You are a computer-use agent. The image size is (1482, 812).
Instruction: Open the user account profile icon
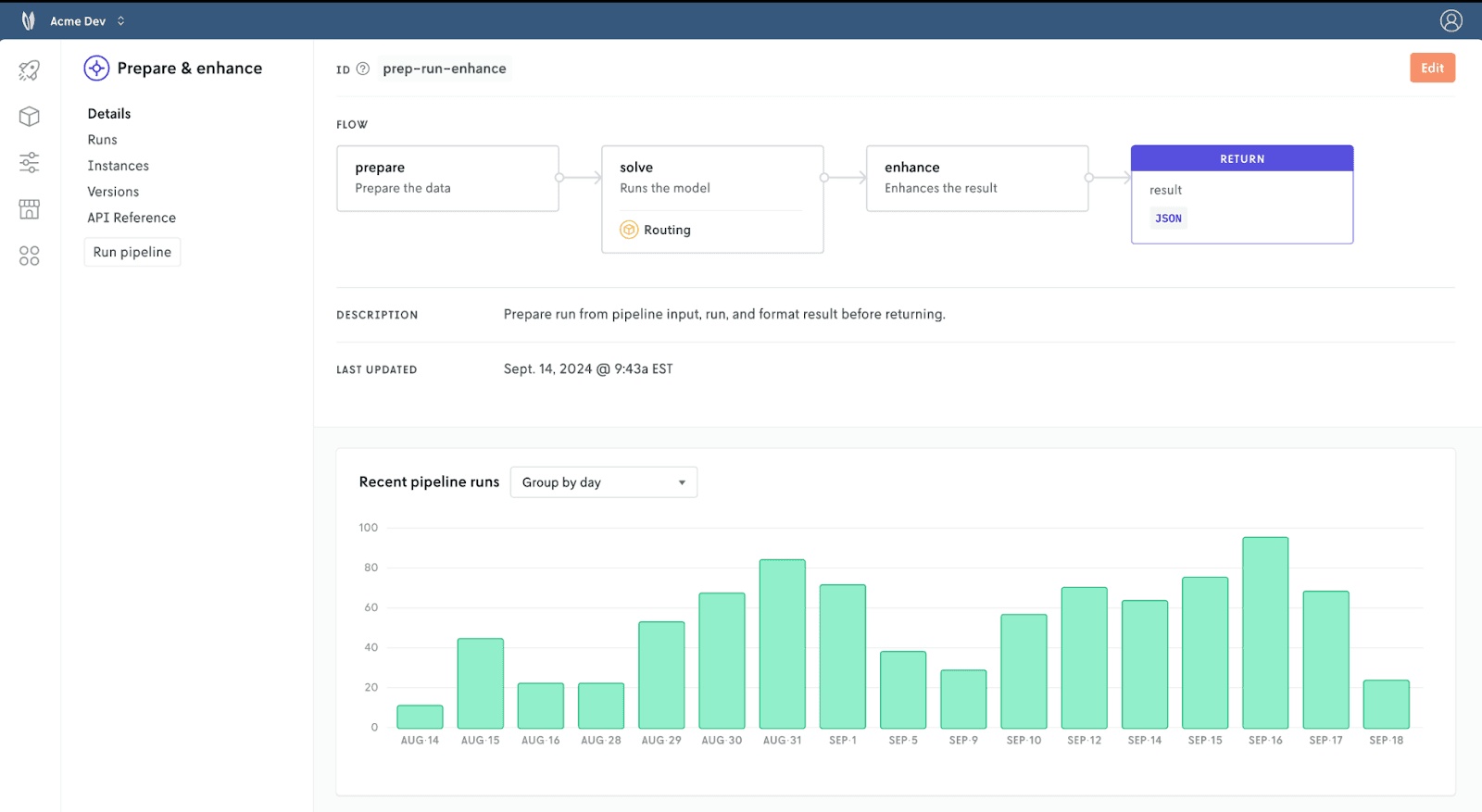[1451, 20]
